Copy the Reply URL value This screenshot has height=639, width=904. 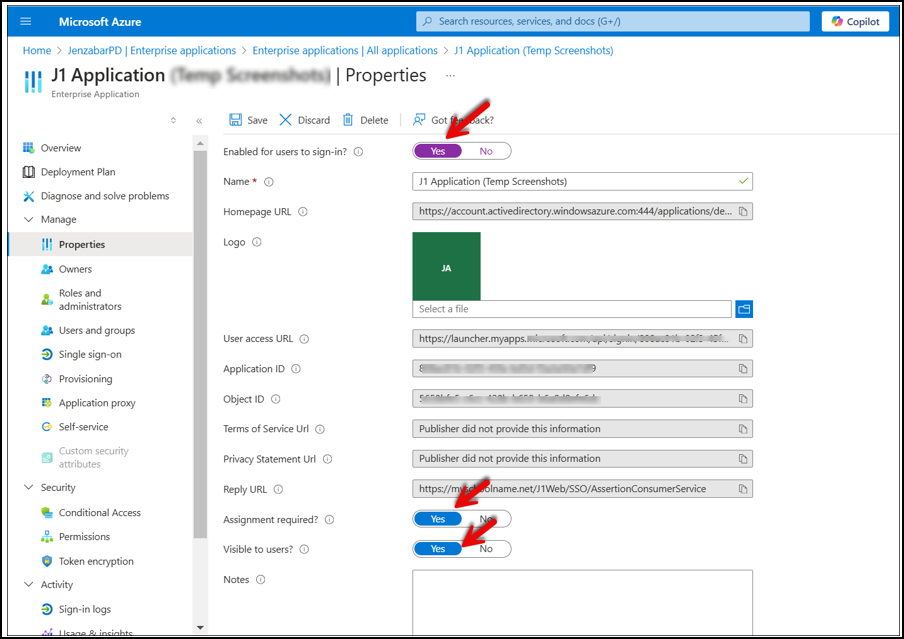pos(743,489)
